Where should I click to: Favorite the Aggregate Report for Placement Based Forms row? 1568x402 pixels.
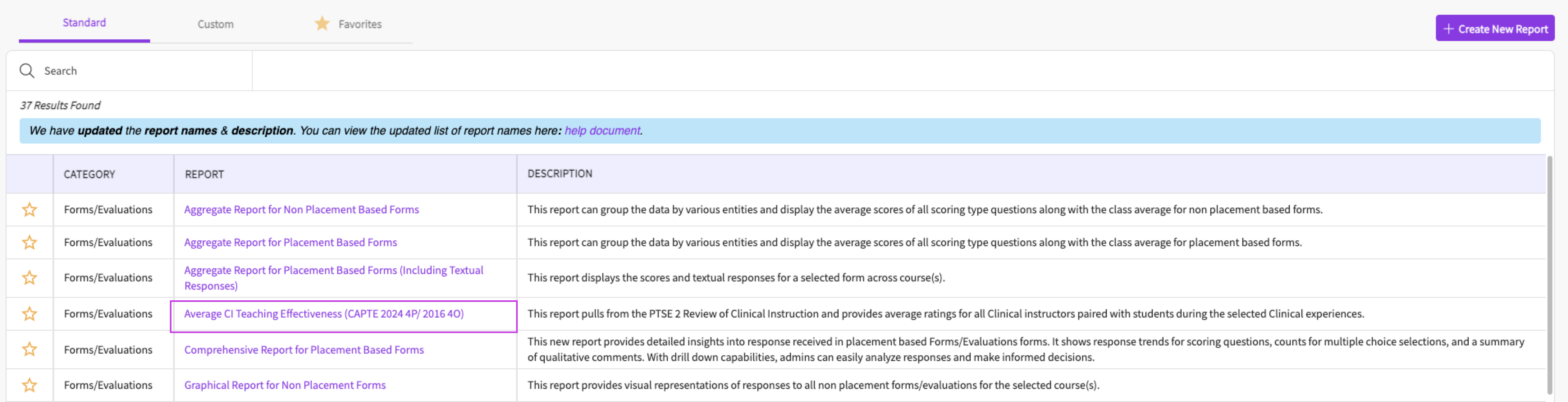pyautogui.click(x=29, y=243)
